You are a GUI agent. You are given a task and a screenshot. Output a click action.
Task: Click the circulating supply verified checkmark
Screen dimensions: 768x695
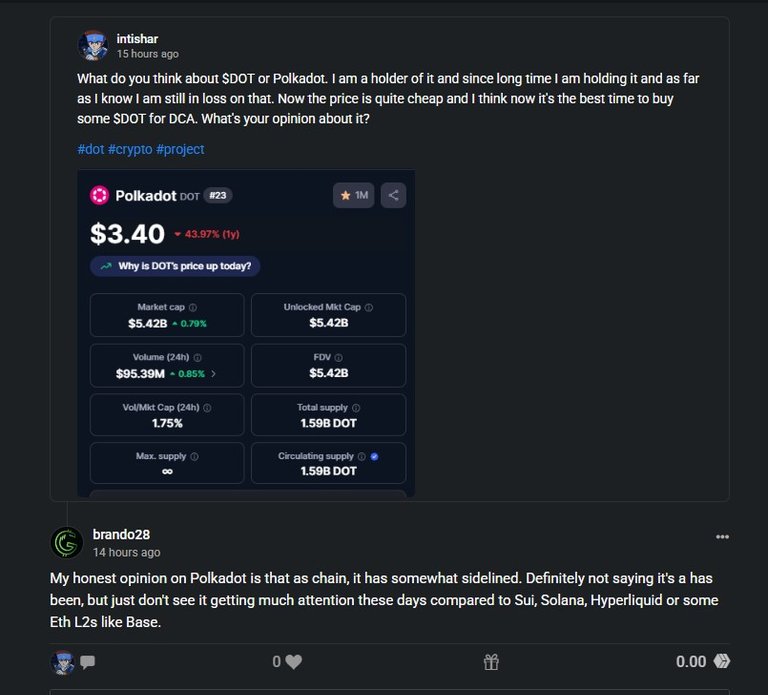pyautogui.click(x=374, y=456)
